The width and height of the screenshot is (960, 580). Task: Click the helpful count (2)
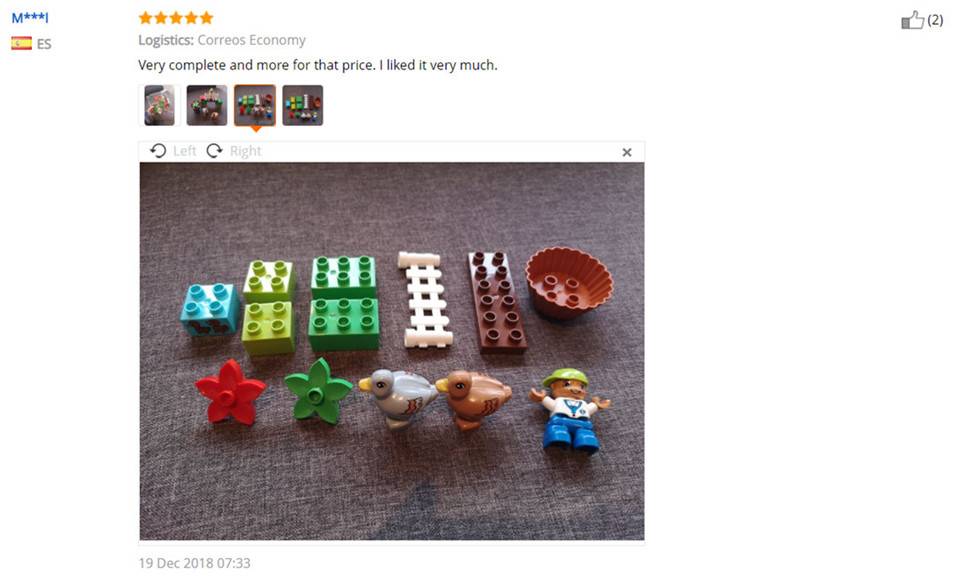point(935,20)
